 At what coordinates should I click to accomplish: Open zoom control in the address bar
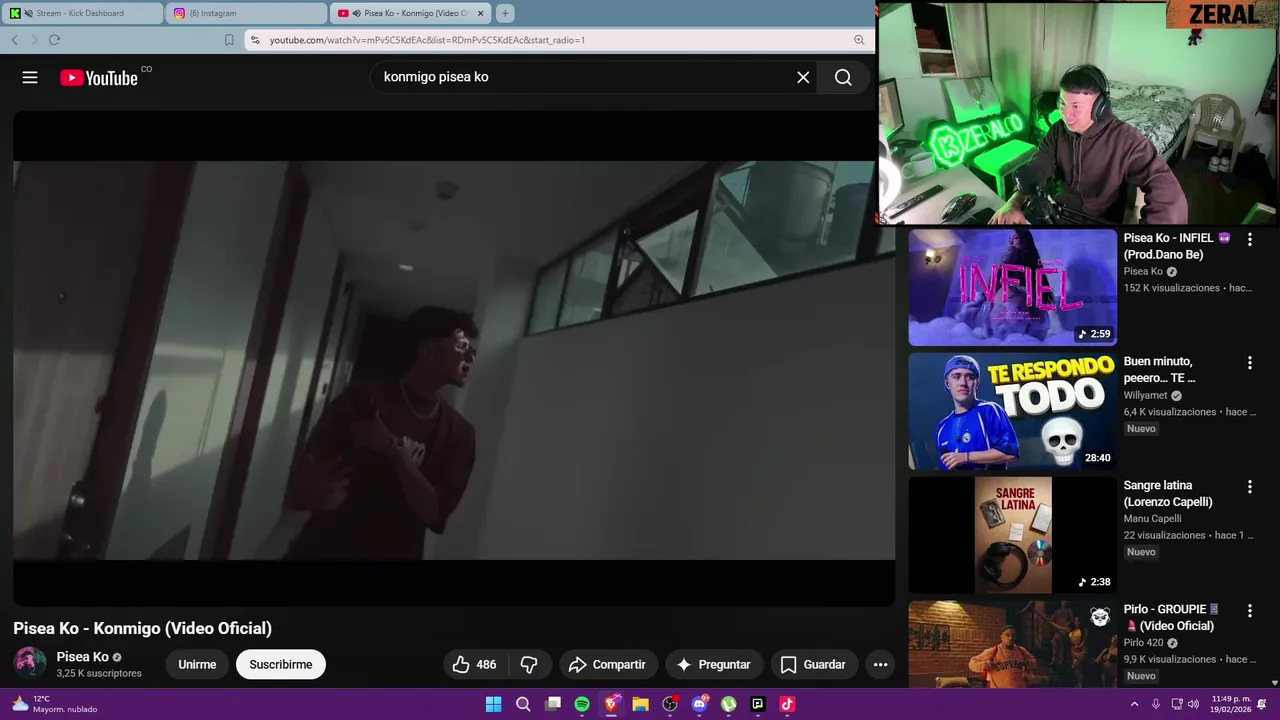point(859,40)
